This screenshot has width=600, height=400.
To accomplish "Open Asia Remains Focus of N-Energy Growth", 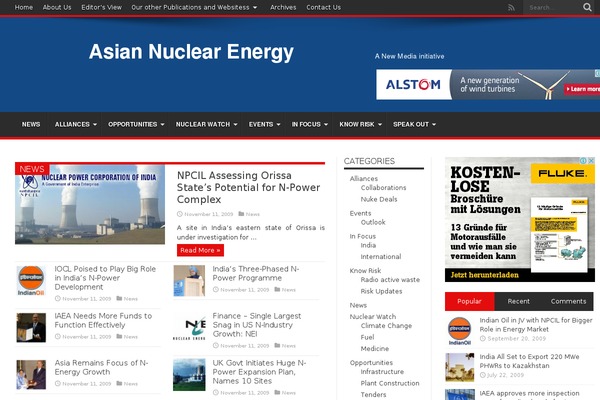I will coord(101,367).
